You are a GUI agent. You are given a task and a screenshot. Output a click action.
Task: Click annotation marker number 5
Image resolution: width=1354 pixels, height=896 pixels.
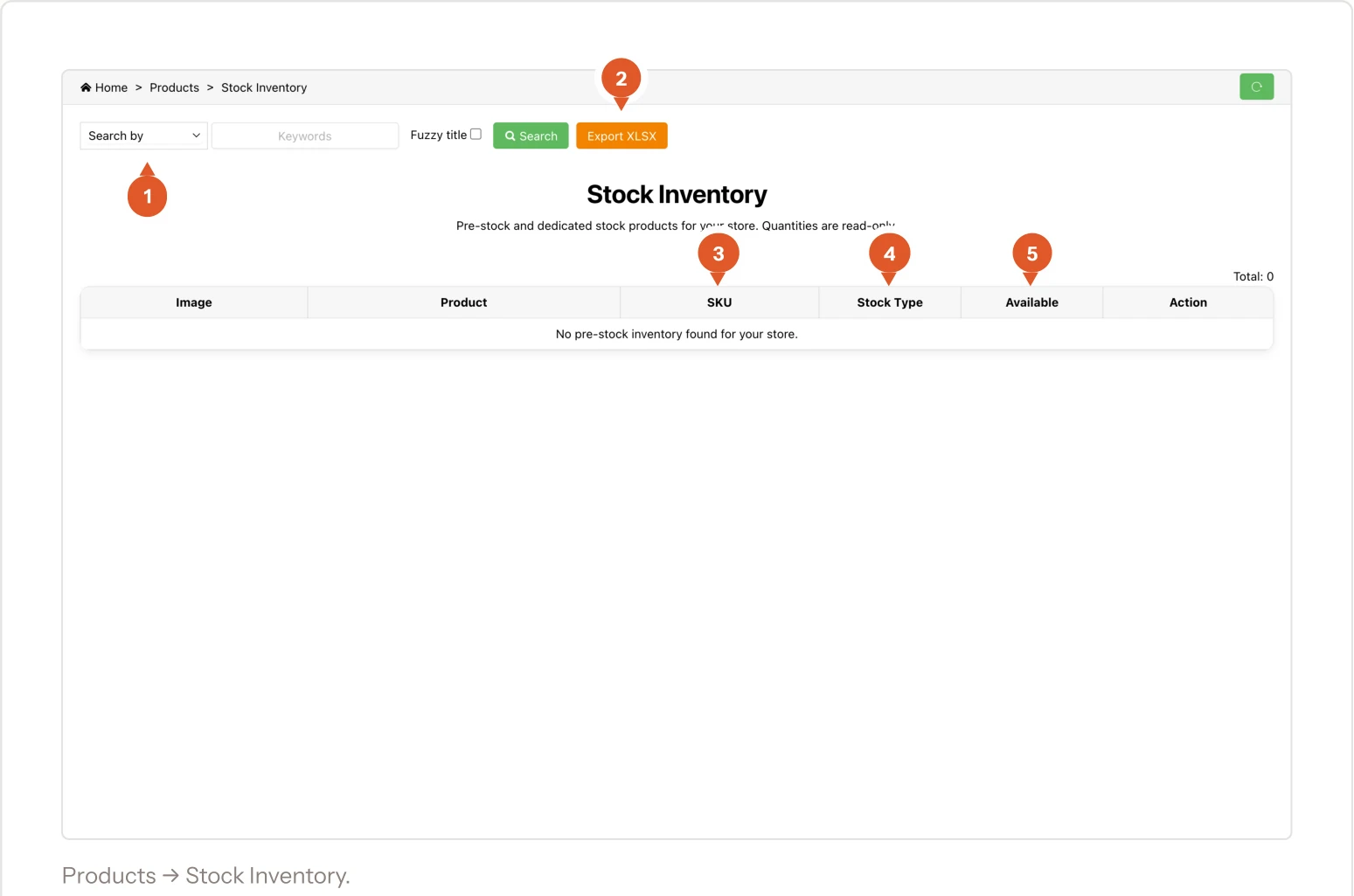tap(1031, 254)
